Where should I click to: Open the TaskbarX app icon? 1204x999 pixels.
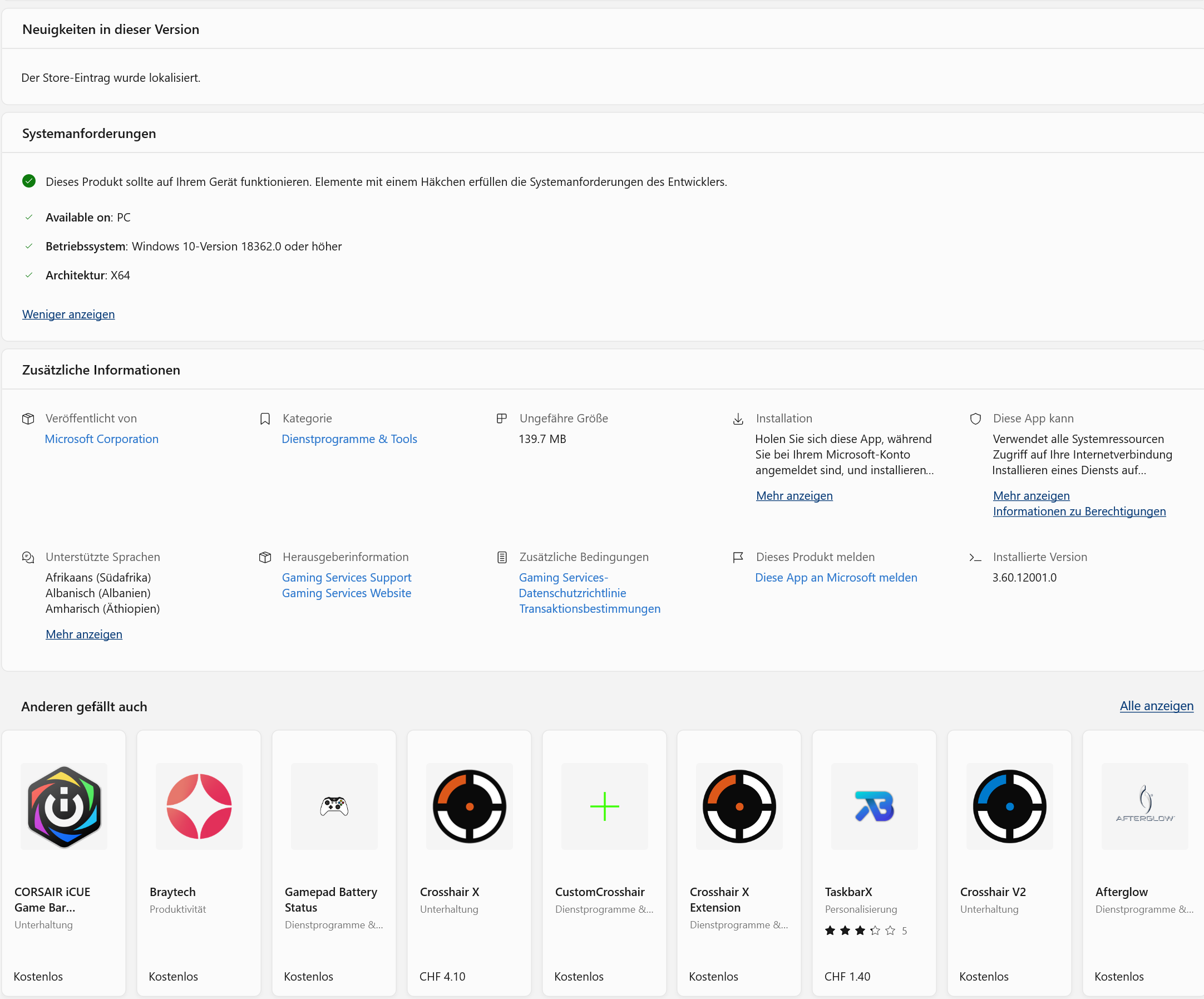pos(874,806)
